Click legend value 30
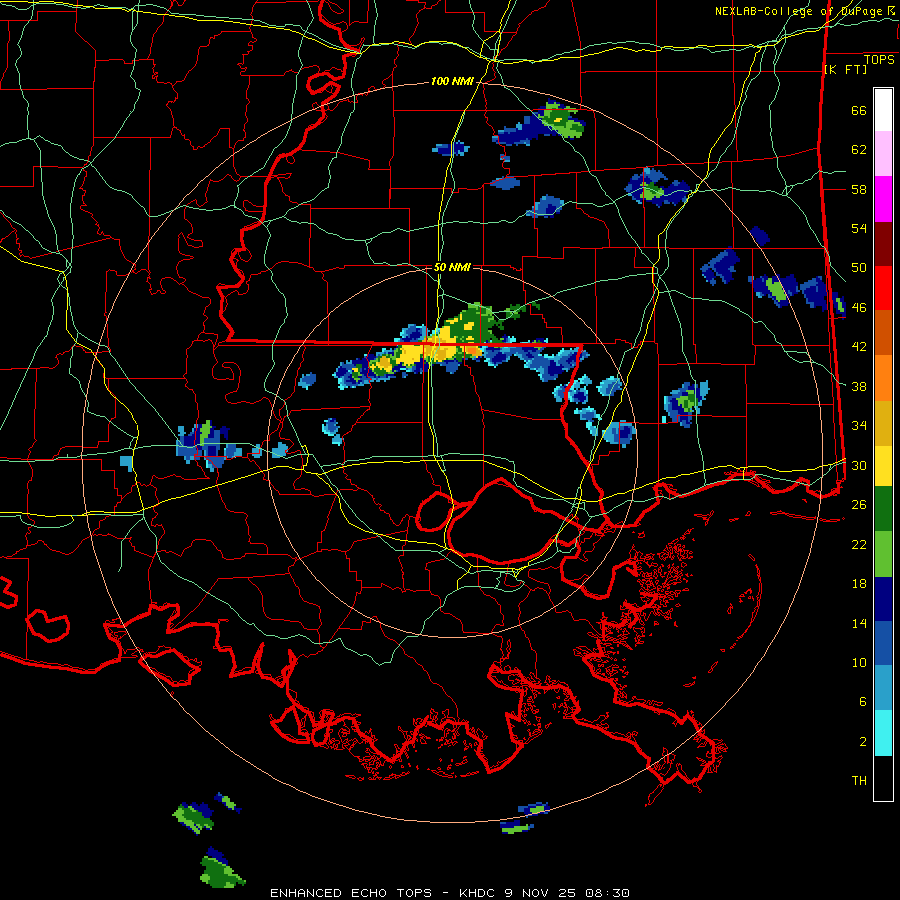The width and height of the screenshot is (900, 900). [859, 465]
